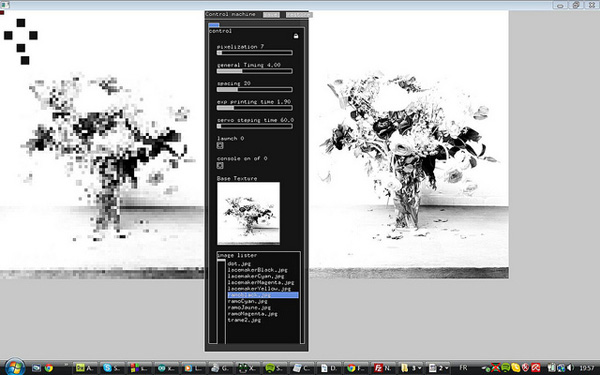Click the pixelization slider track
Viewport: 600px width, 375px height.
pyautogui.click(x=254, y=53)
